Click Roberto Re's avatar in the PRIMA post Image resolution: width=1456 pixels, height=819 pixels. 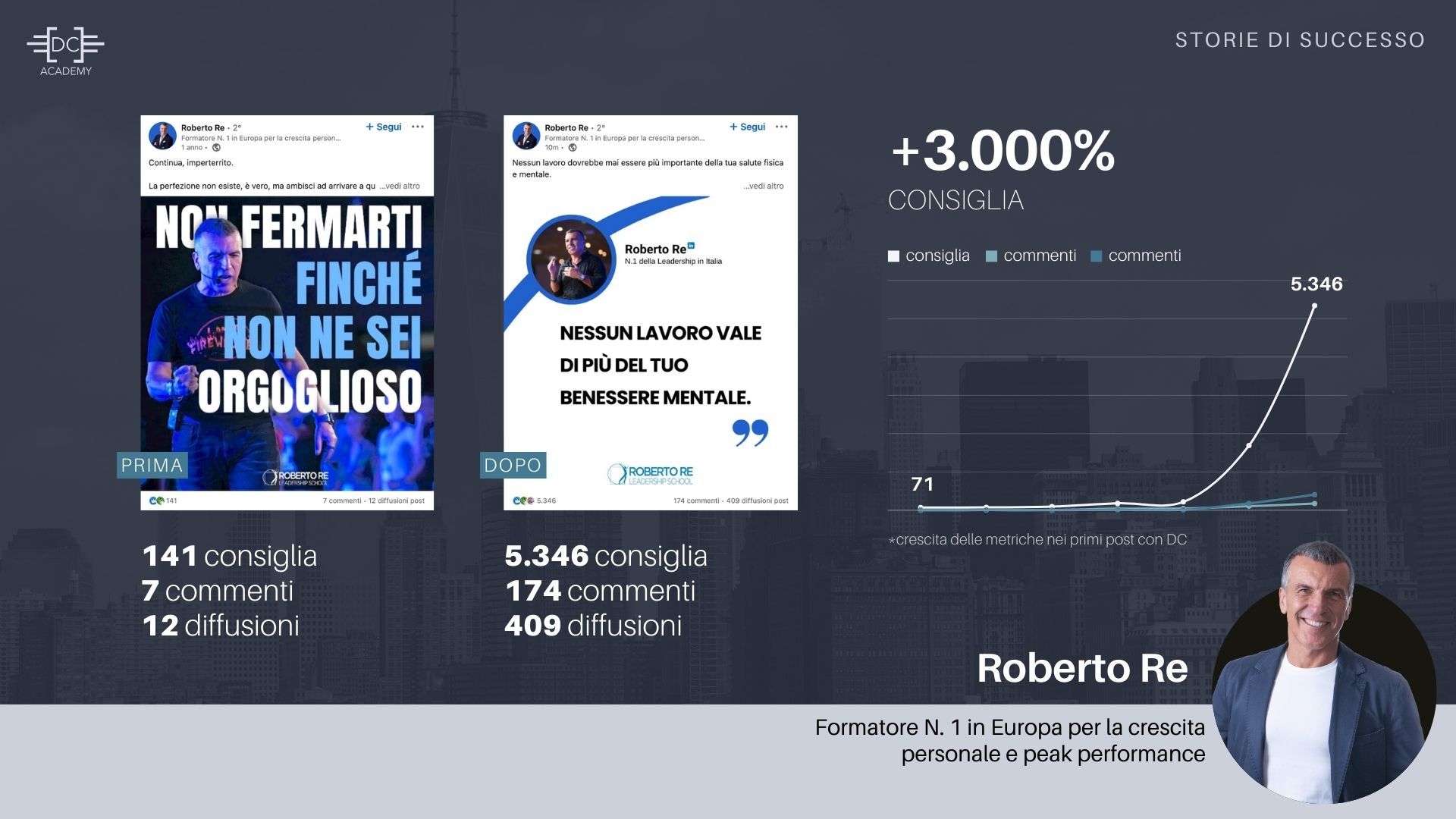tap(162, 136)
